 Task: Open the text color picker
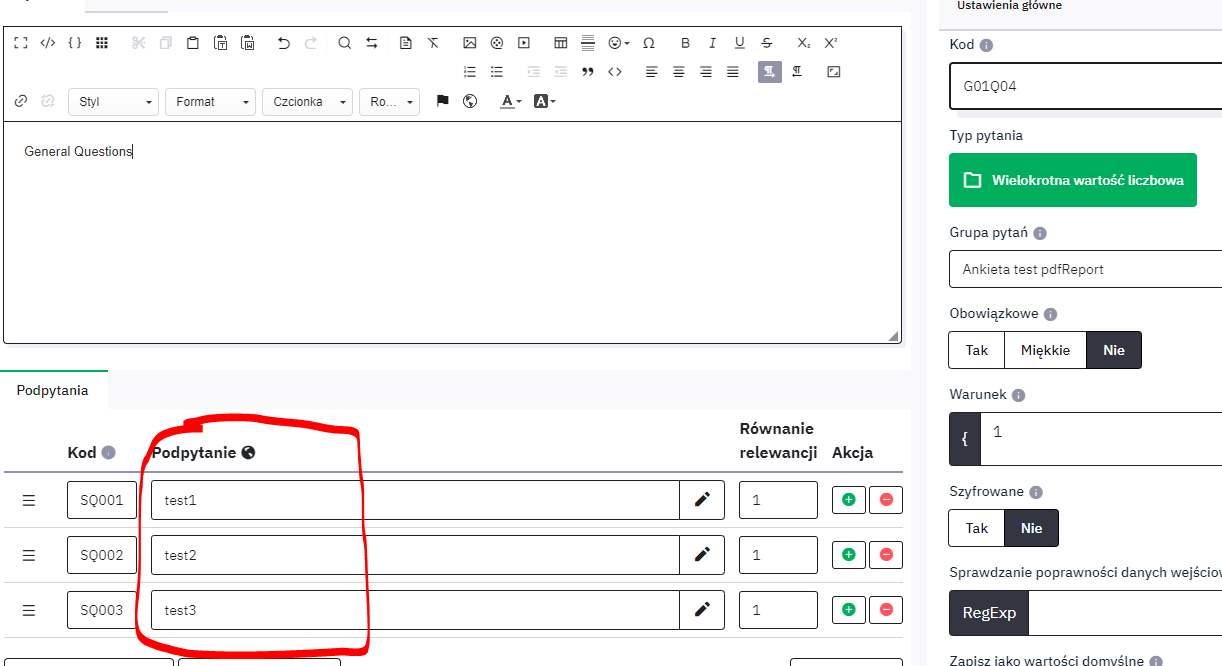(x=511, y=101)
